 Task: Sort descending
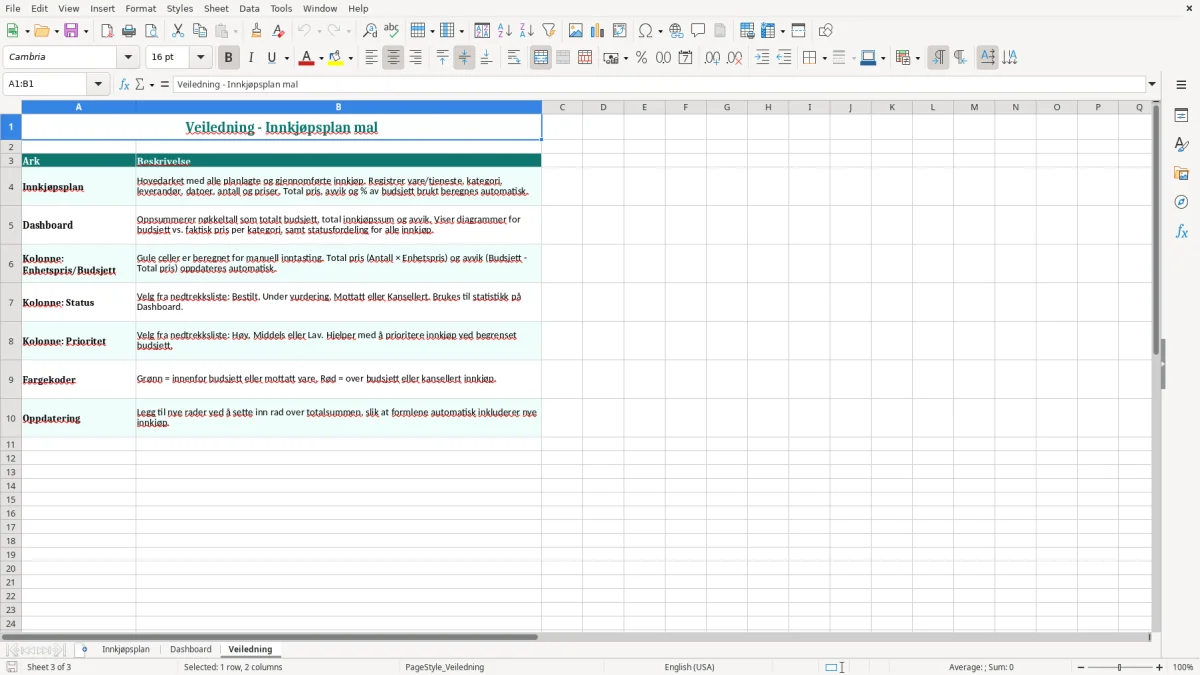[x=527, y=31]
